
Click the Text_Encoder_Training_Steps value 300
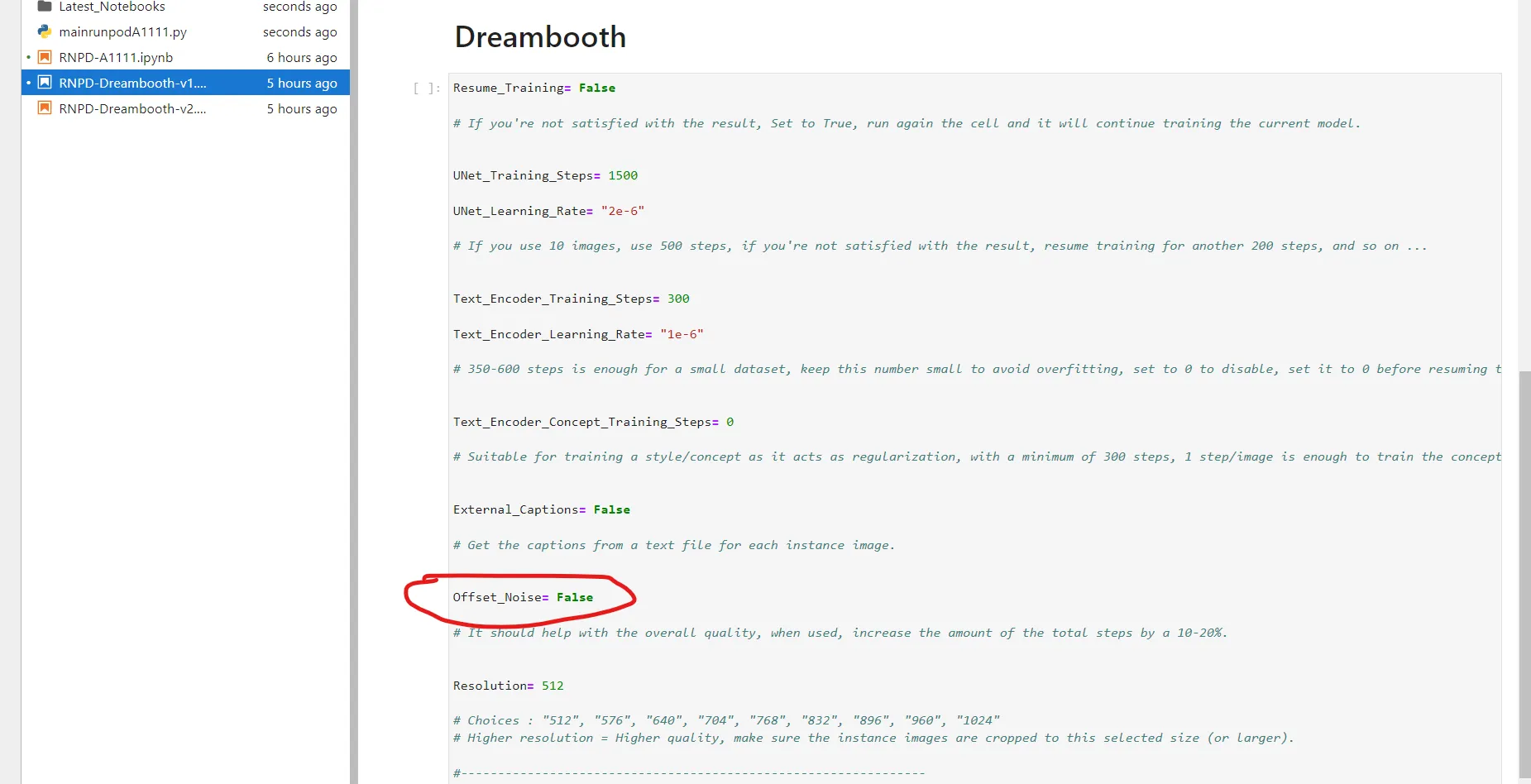[678, 299]
